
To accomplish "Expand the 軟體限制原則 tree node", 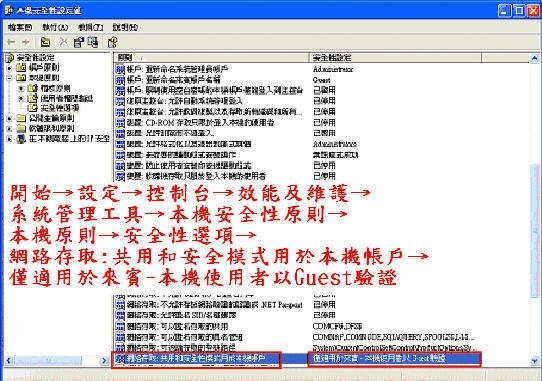I will click(10, 129).
